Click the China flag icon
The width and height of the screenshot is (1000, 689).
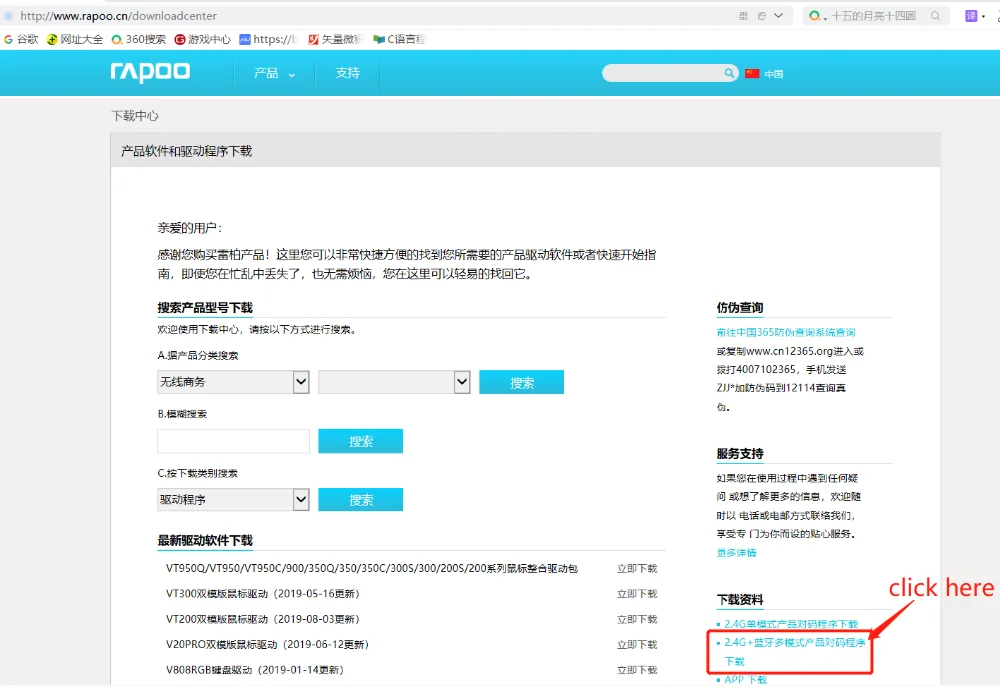[x=753, y=73]
